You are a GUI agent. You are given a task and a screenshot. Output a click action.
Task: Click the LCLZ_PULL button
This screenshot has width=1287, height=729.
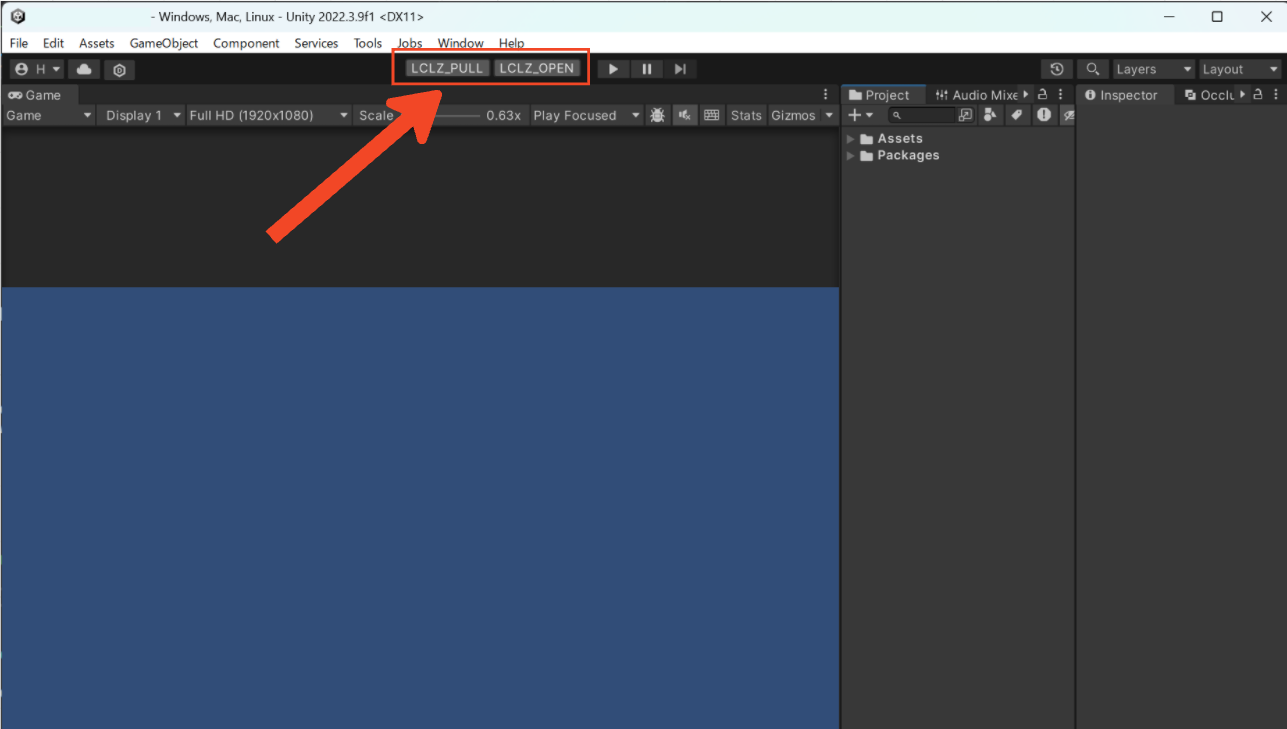pos(447,69)
